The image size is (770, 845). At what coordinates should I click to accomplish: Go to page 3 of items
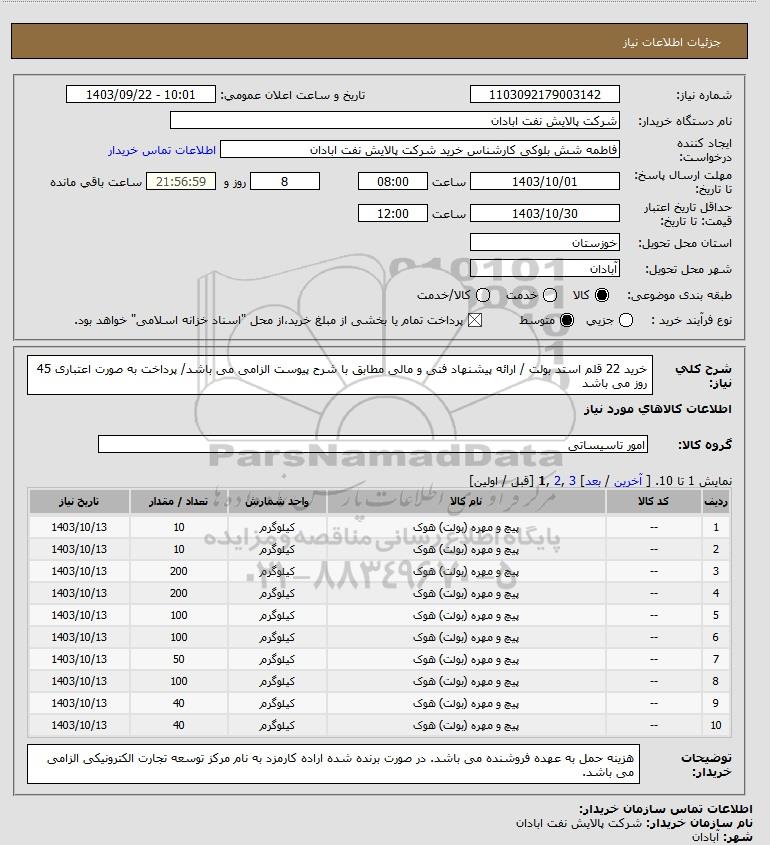click(x=572, y=481)
